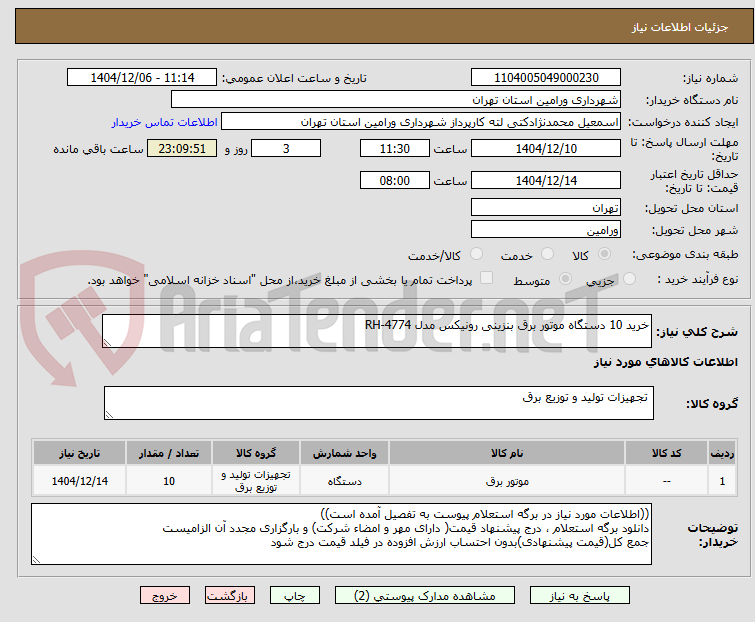
Task: Select the 'جزیی' purchase type radio
Action: (629, 279)
